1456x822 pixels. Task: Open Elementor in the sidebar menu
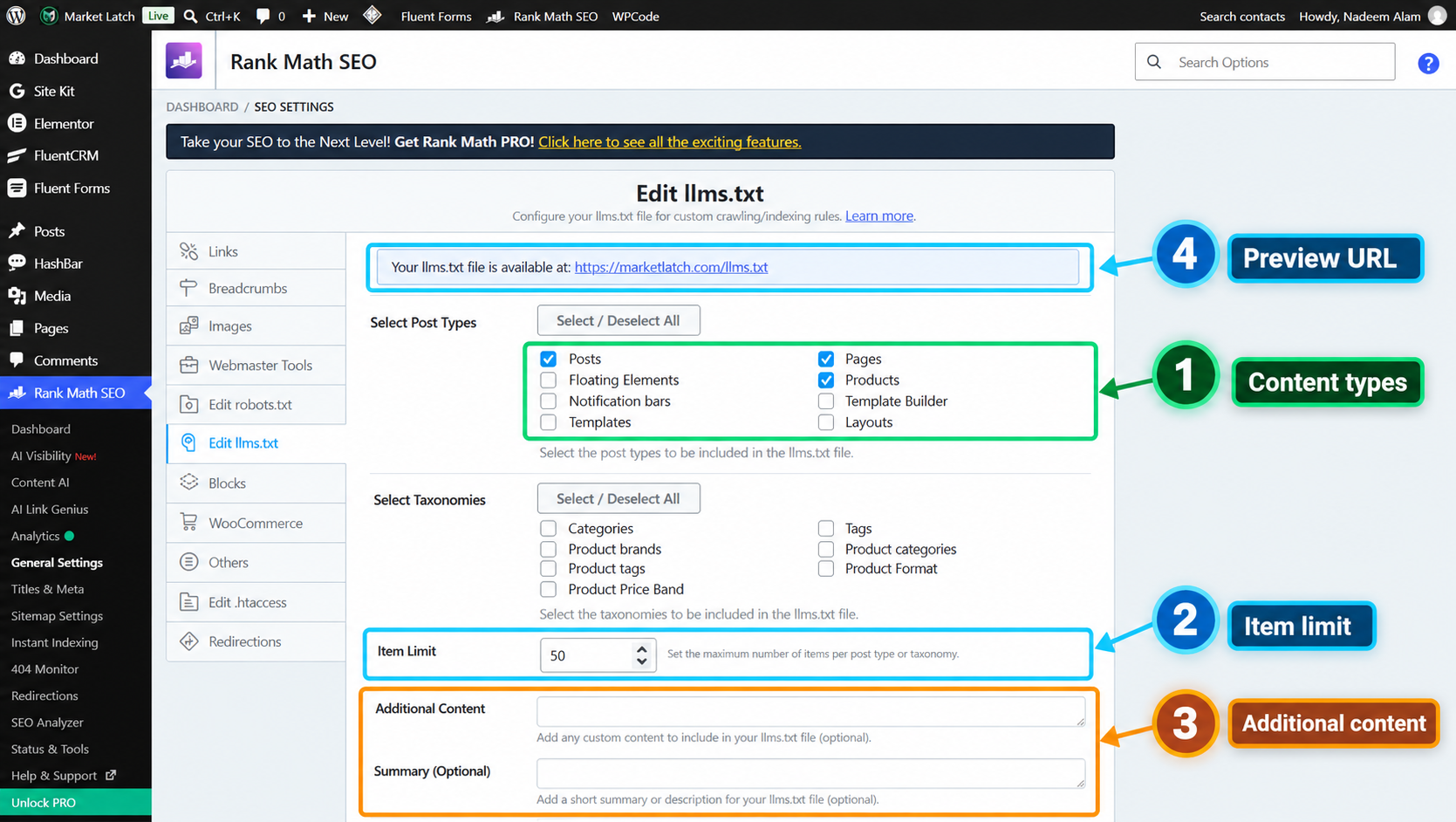click(x=64, y=124)
